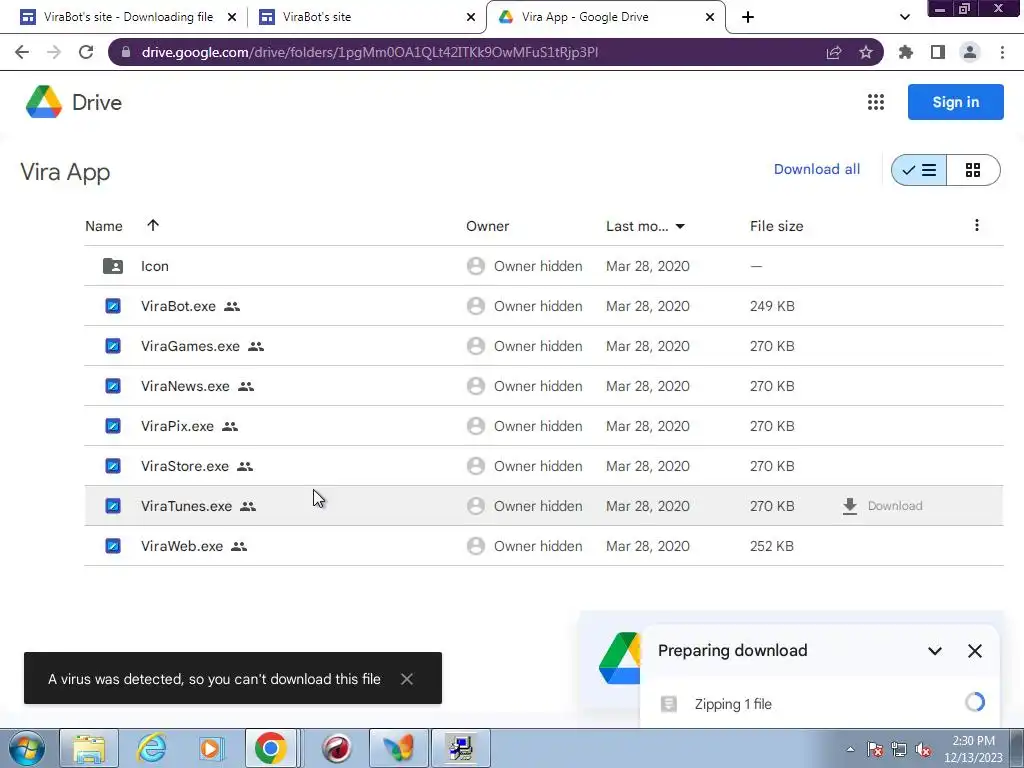Close the Preparing download panel
Image resolution: width=1024 pixels, height=768 pixels.
coord(974,650)
